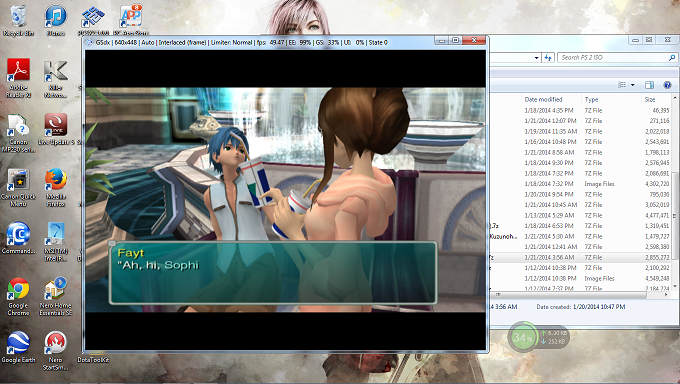Sort files by Date modified column
Screen dimensions: 680x384
[543, 99]
